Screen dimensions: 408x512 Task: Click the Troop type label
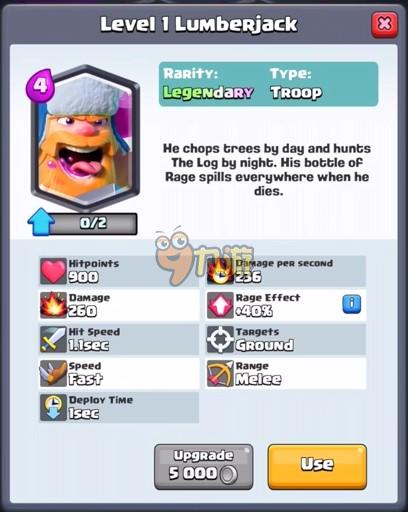(296, 92)
